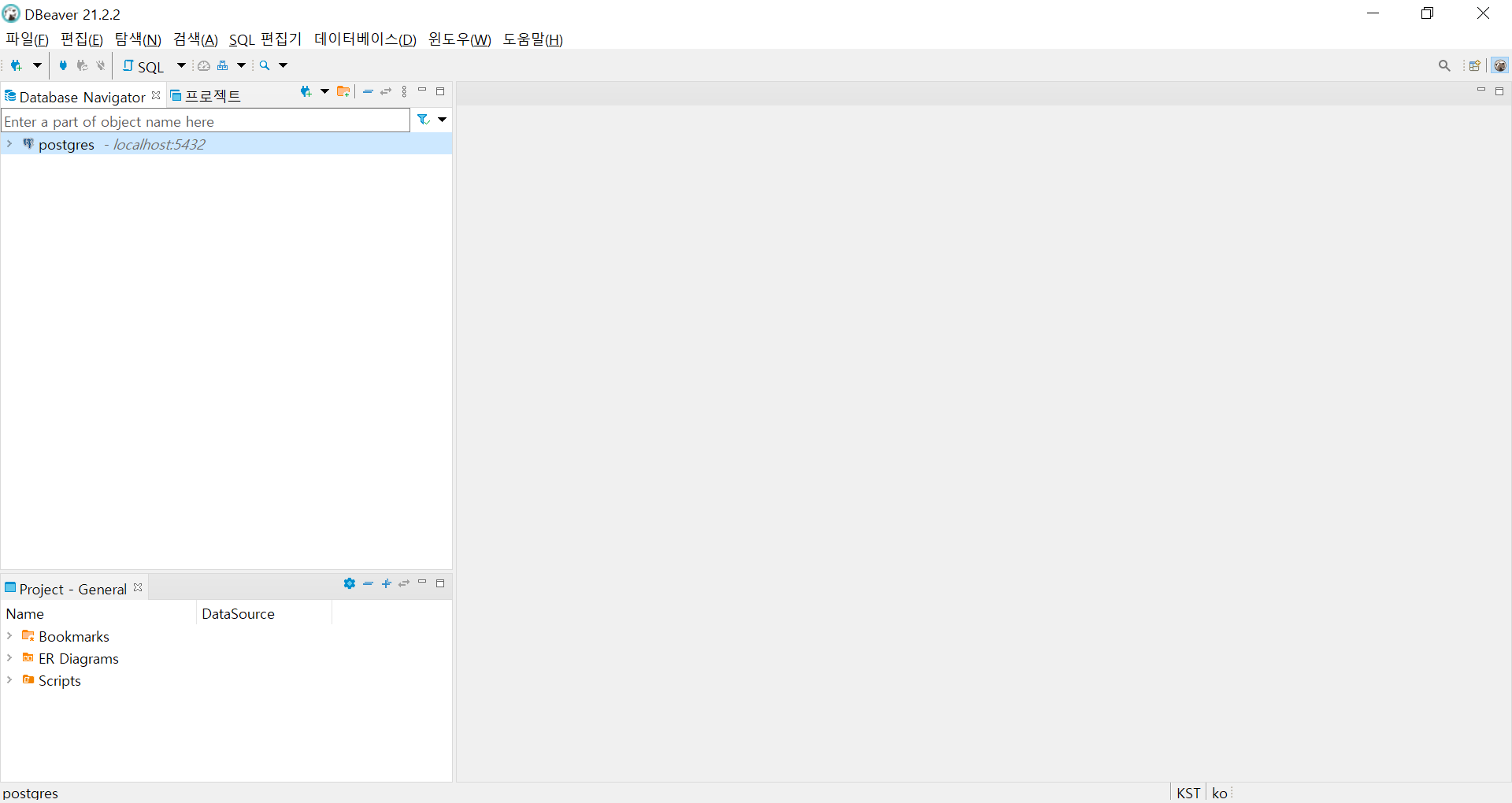Open the dropdown next to main toolbar New Connection
1512x803 pixels.
(x=37, y=66)
